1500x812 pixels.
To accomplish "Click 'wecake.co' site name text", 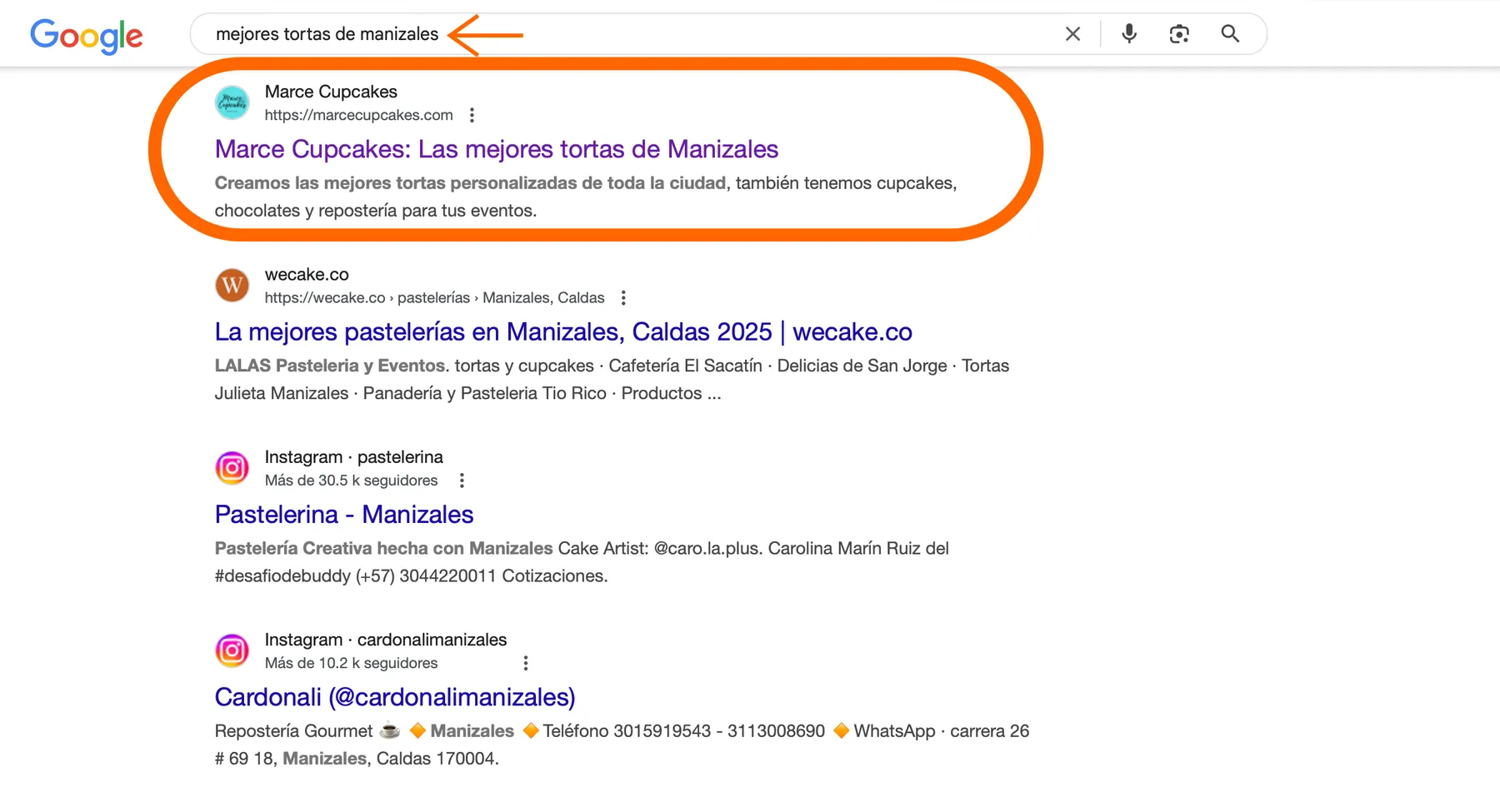I will click(x=307, y=274).
